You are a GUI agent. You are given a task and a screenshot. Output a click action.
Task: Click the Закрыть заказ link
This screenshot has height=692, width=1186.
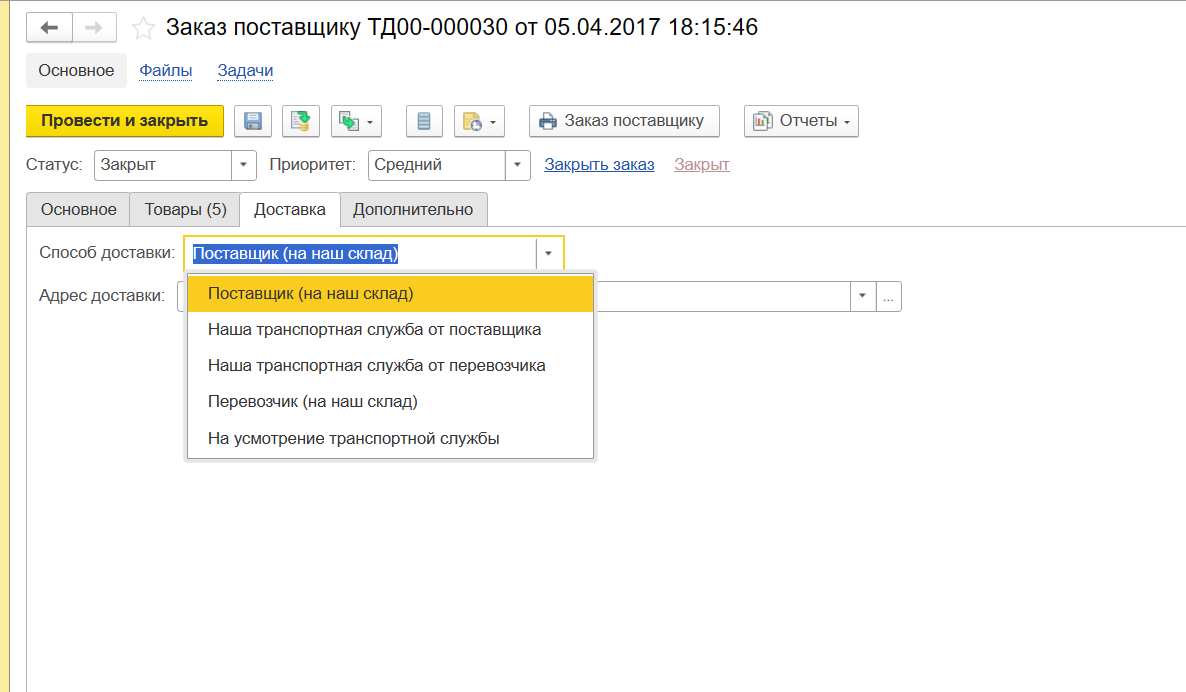pos(599,165)
